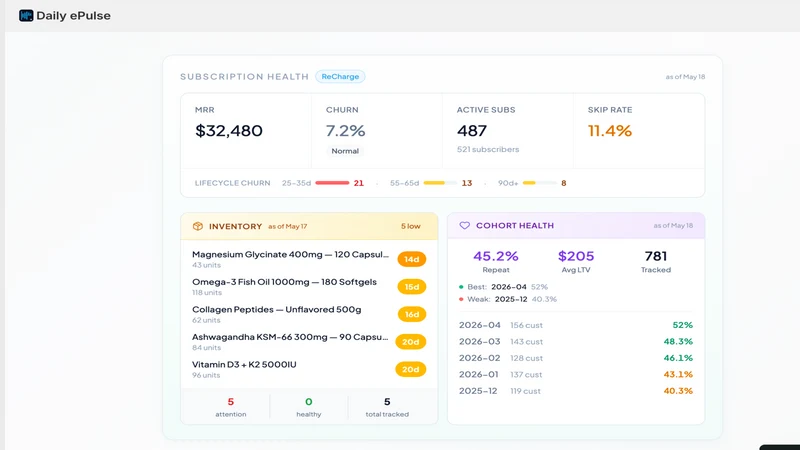Click the 43 units text under Magnesium
The height and width of the screenshot is (450, 800).
(x=206, y=265)
